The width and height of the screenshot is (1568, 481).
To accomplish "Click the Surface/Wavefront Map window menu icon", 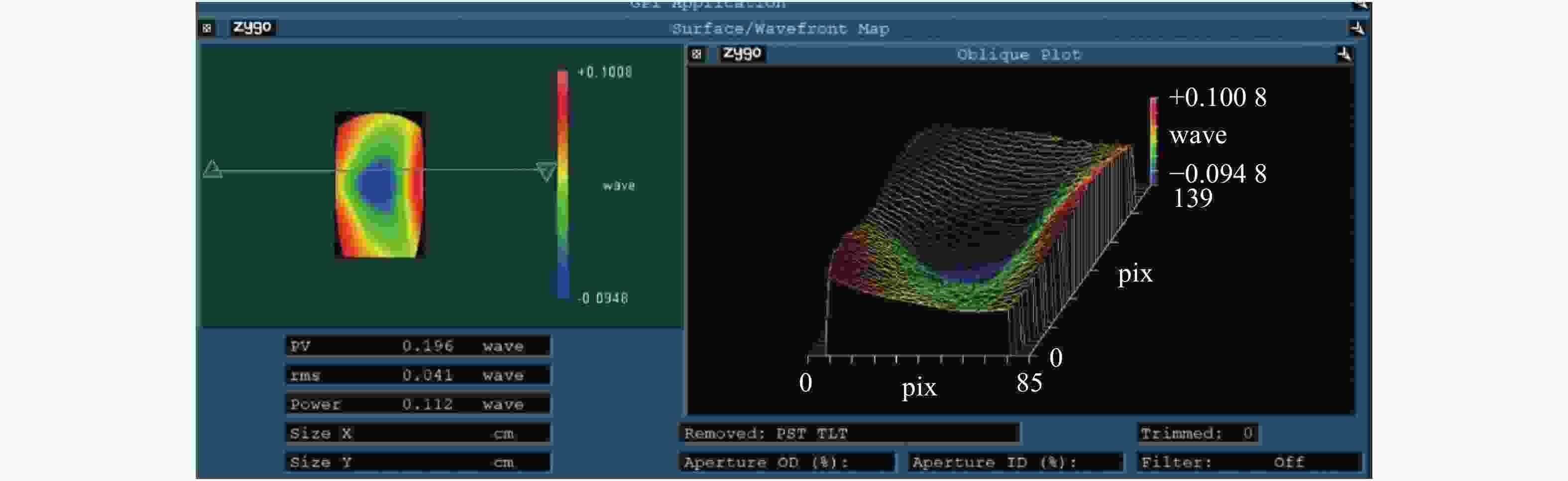I will pos(207,28).
